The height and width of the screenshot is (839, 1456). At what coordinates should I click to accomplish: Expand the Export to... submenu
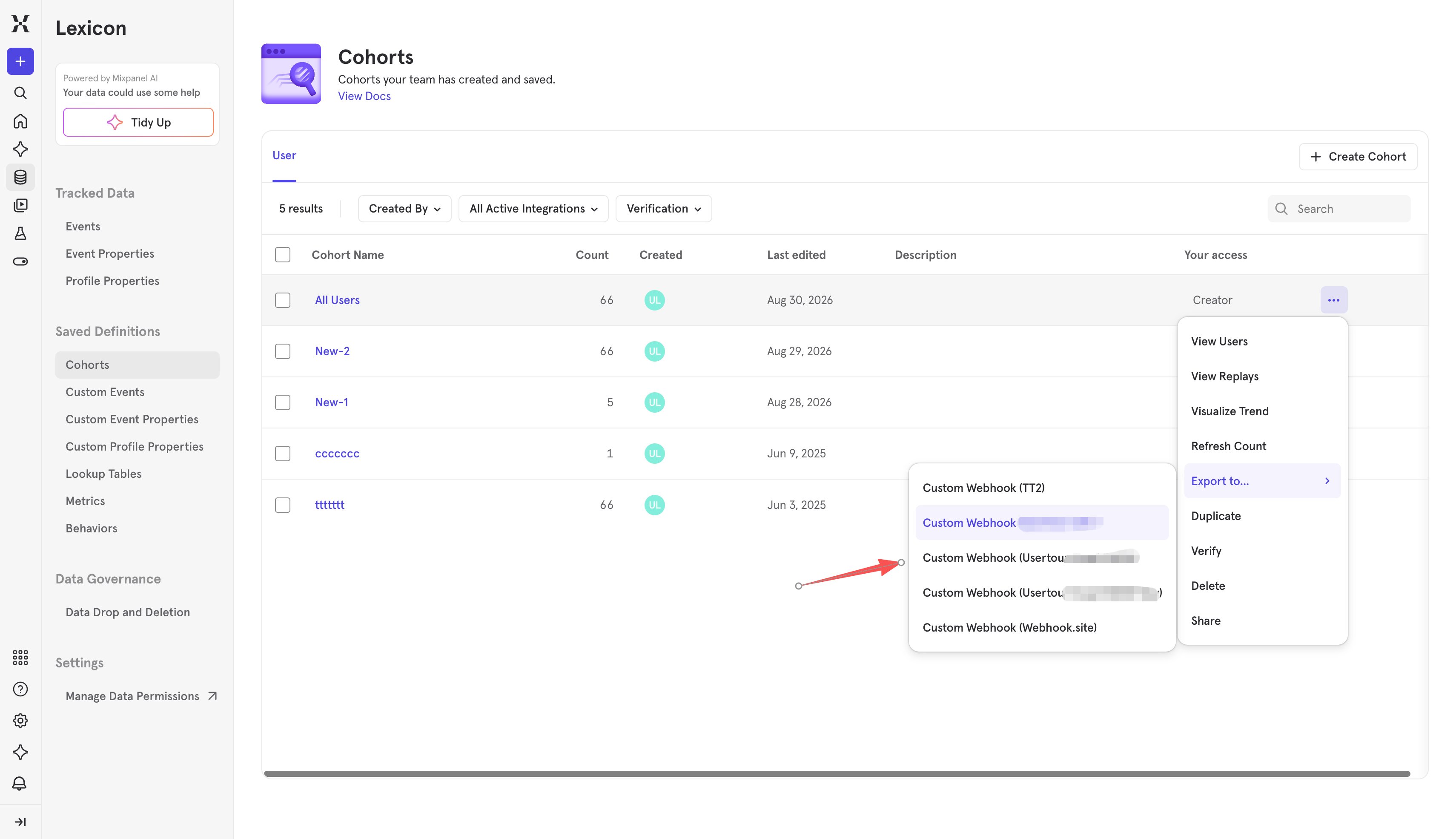[1262, 481]
